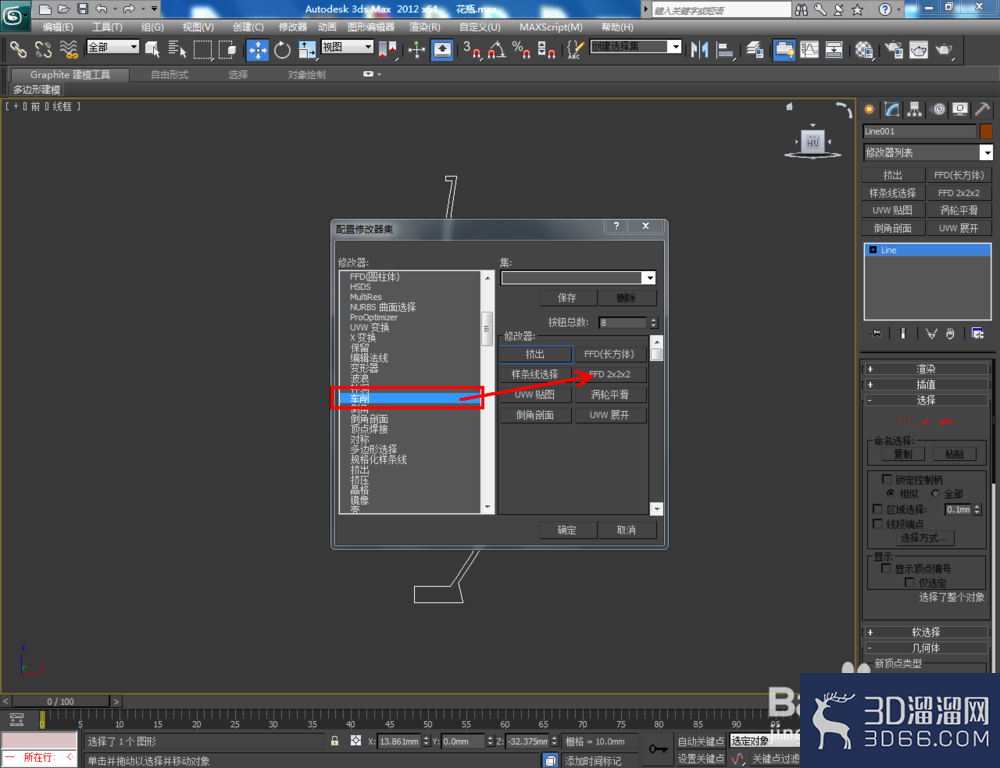The image size is (1000, 768).
Task: Activate the Select and Rotate tool
Action: tap(282, 49)
